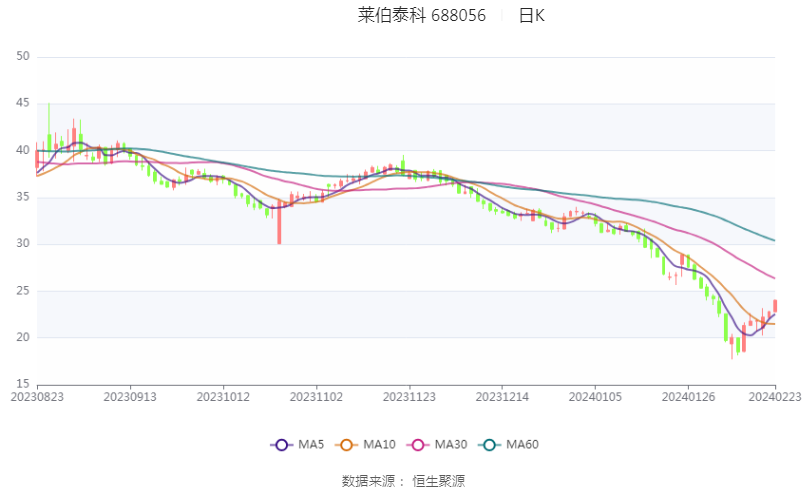Click the y-axis value 15
Image resolution: width=807 pixels, height=491 pixels.
23,384
